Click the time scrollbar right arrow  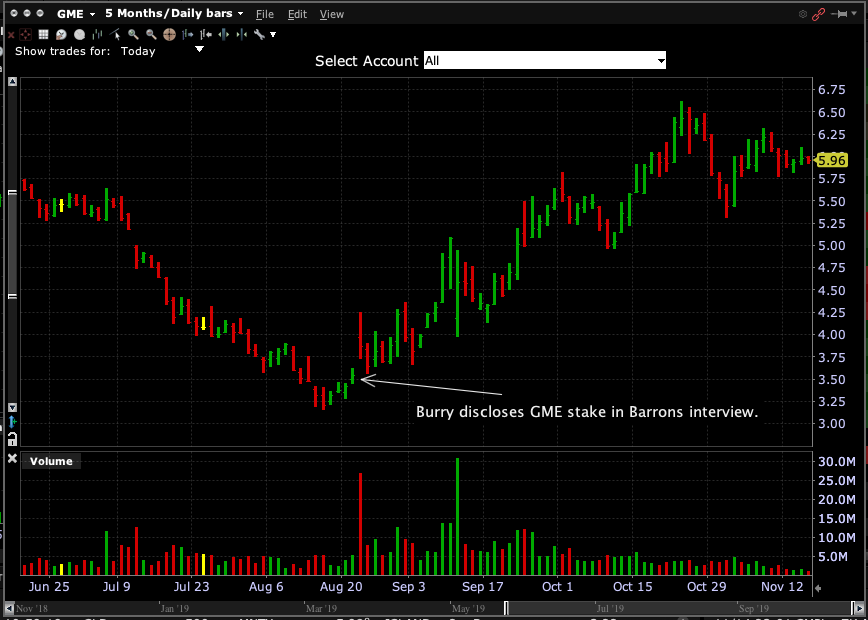coord(860,608)
